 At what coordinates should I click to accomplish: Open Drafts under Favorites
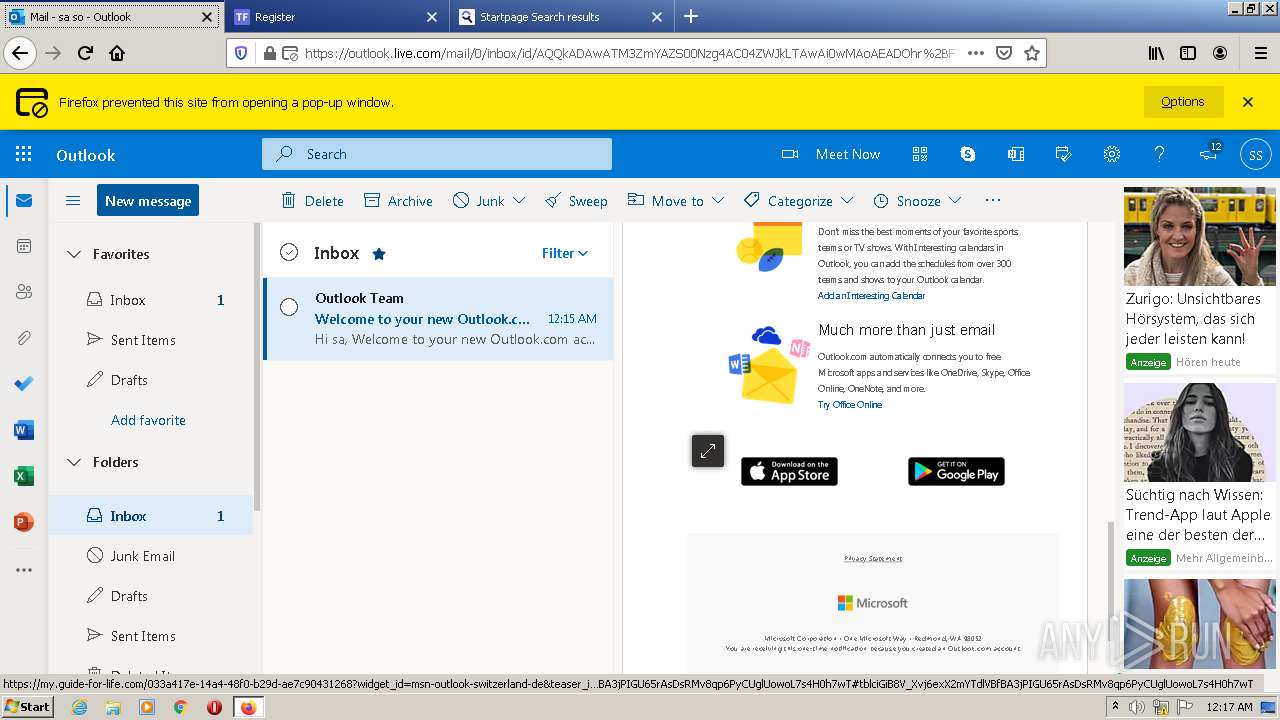tap(152, 380)
